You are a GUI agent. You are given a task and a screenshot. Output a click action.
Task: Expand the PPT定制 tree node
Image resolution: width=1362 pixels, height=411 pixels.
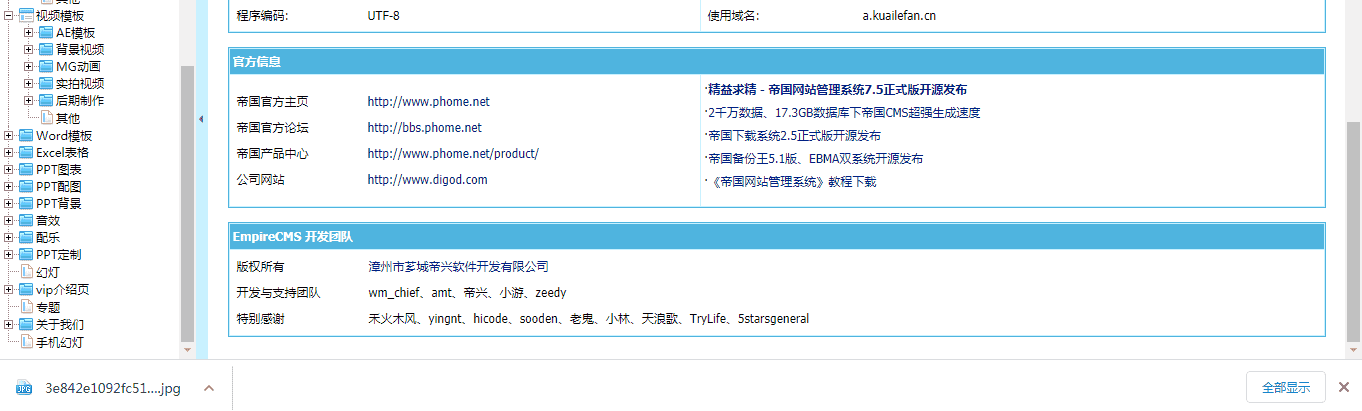point(9,254)
